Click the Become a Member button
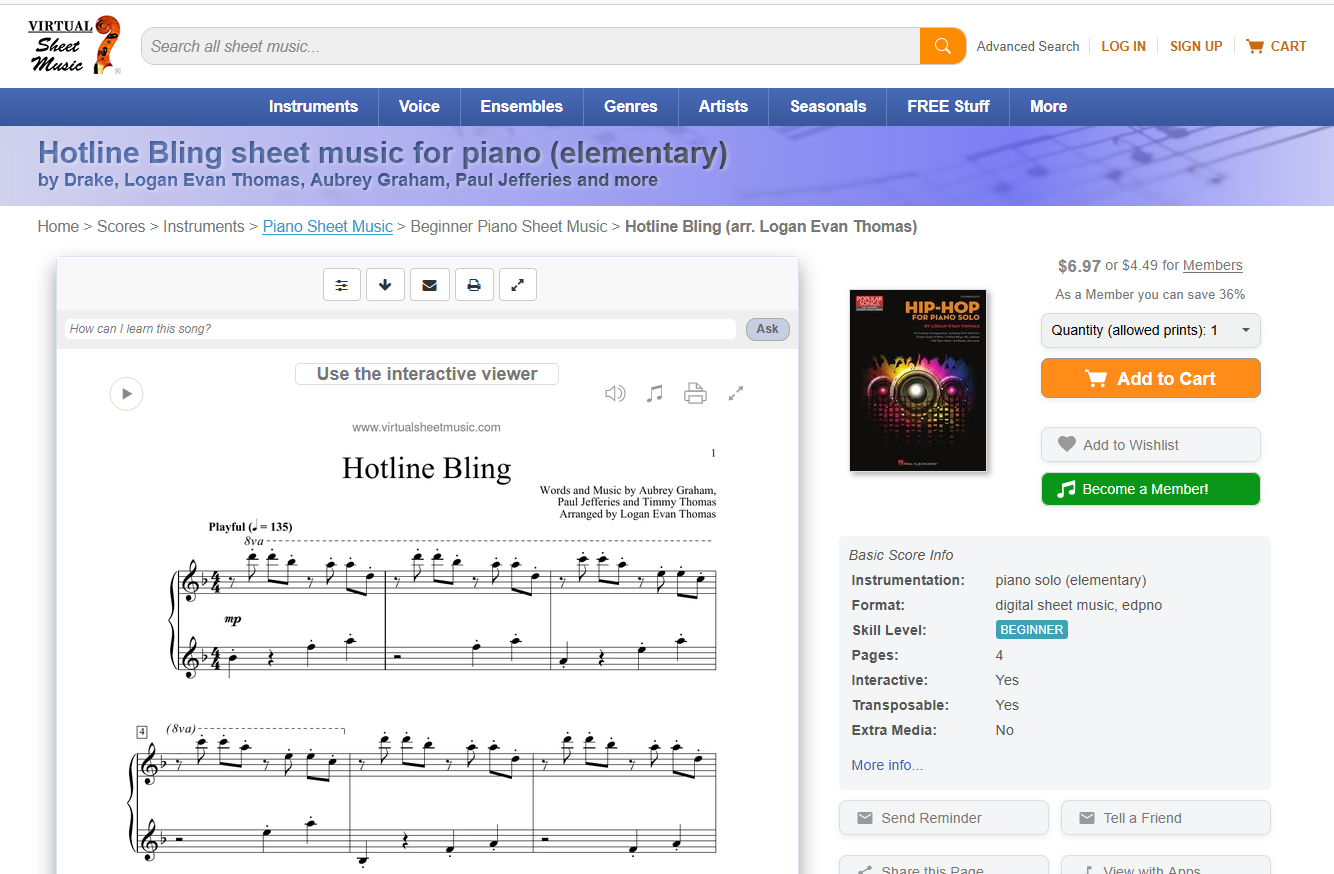This screenshot has width=1334, height=874. pos(1151,489)
